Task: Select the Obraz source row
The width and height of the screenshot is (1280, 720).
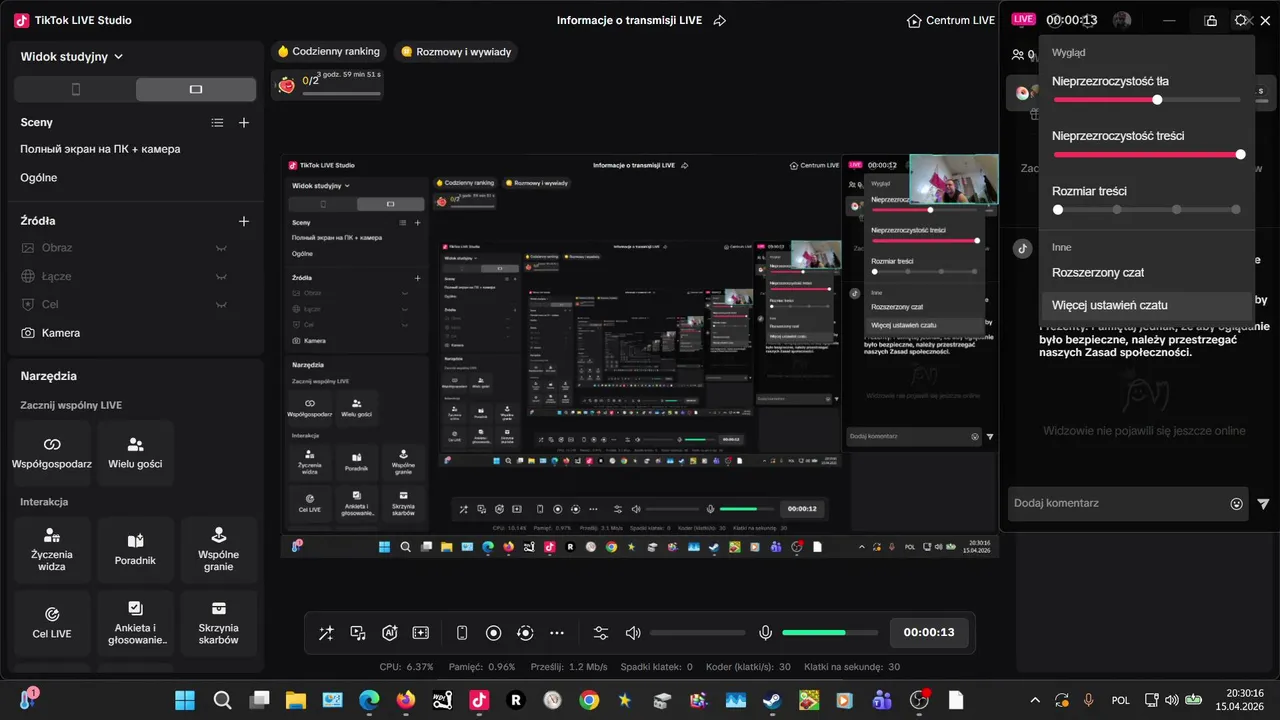Action: pyautogui.click(x=136, y=248)
